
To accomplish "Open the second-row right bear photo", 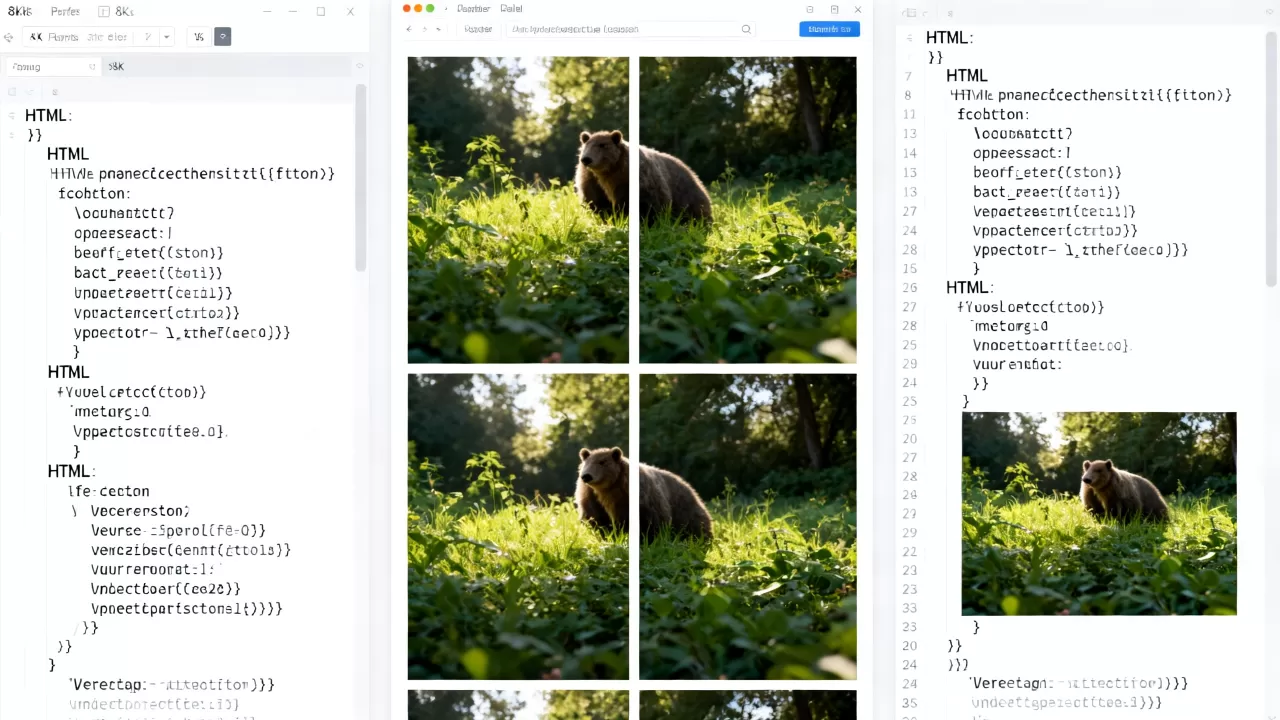I will click(748, 527).
